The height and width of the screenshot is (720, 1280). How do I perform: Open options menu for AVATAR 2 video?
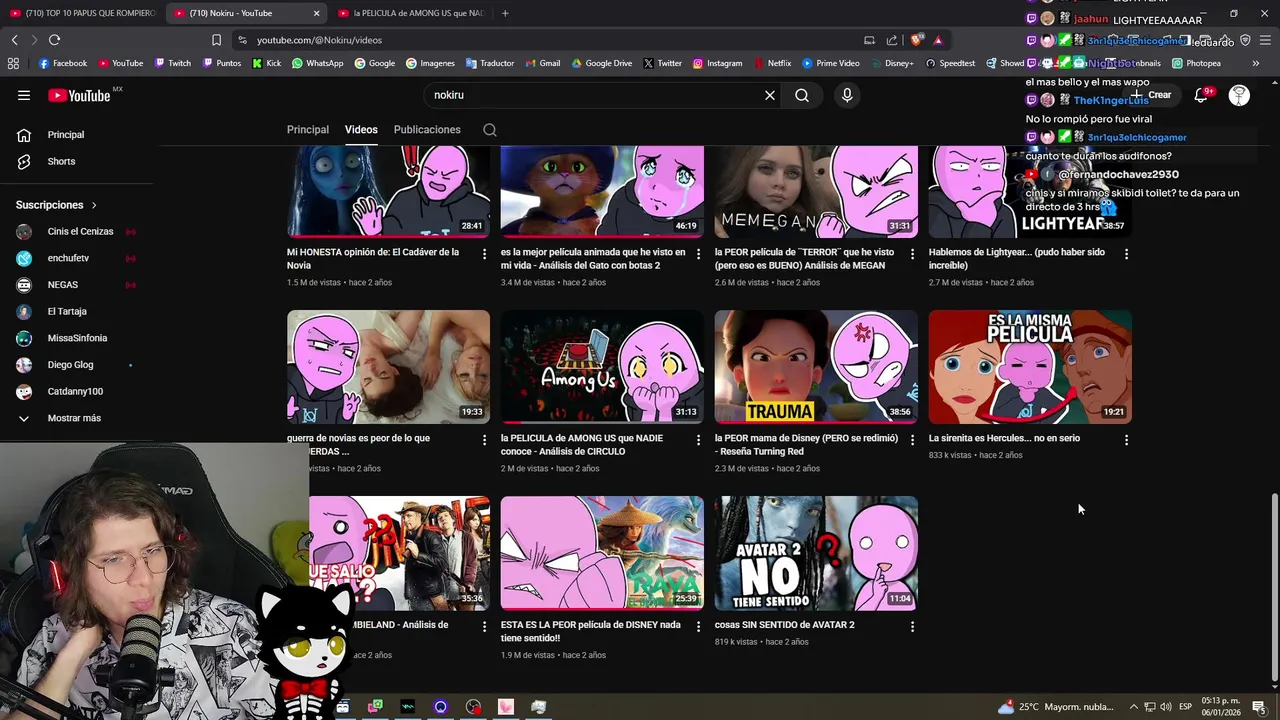[912, 626]
